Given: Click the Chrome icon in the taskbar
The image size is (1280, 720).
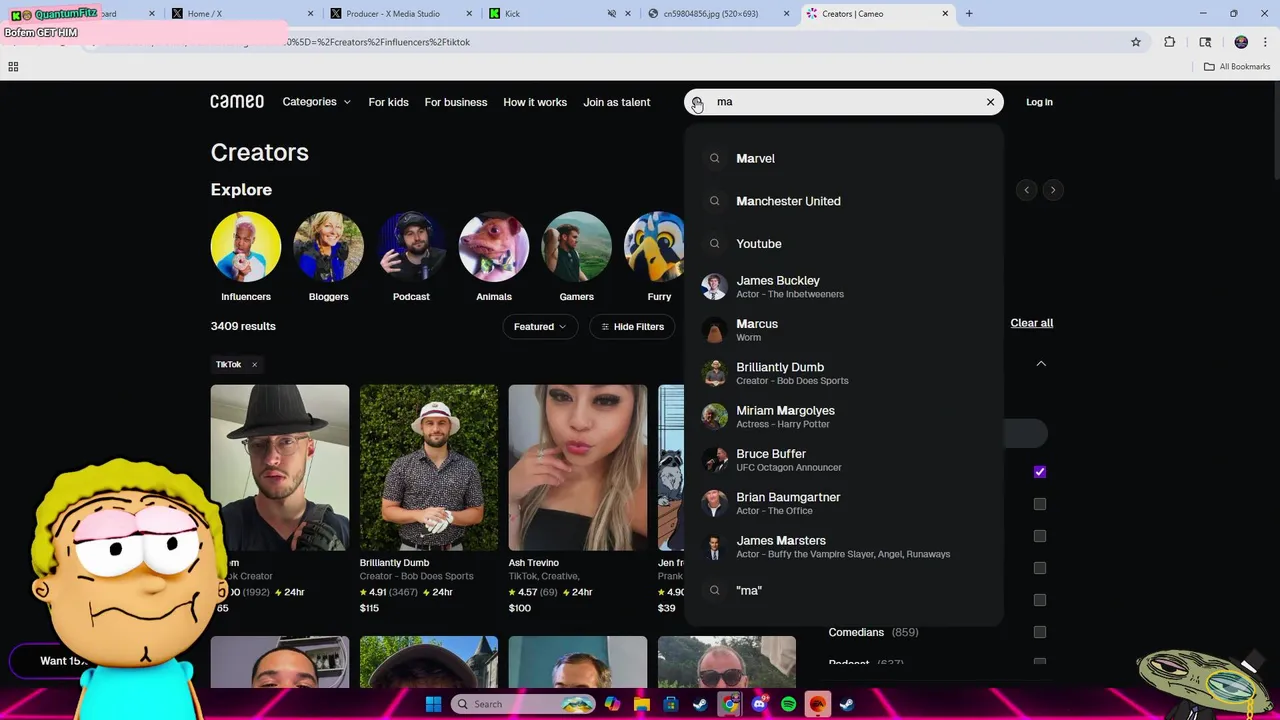Looking at the screenshot, I should [x=730, y=704].
